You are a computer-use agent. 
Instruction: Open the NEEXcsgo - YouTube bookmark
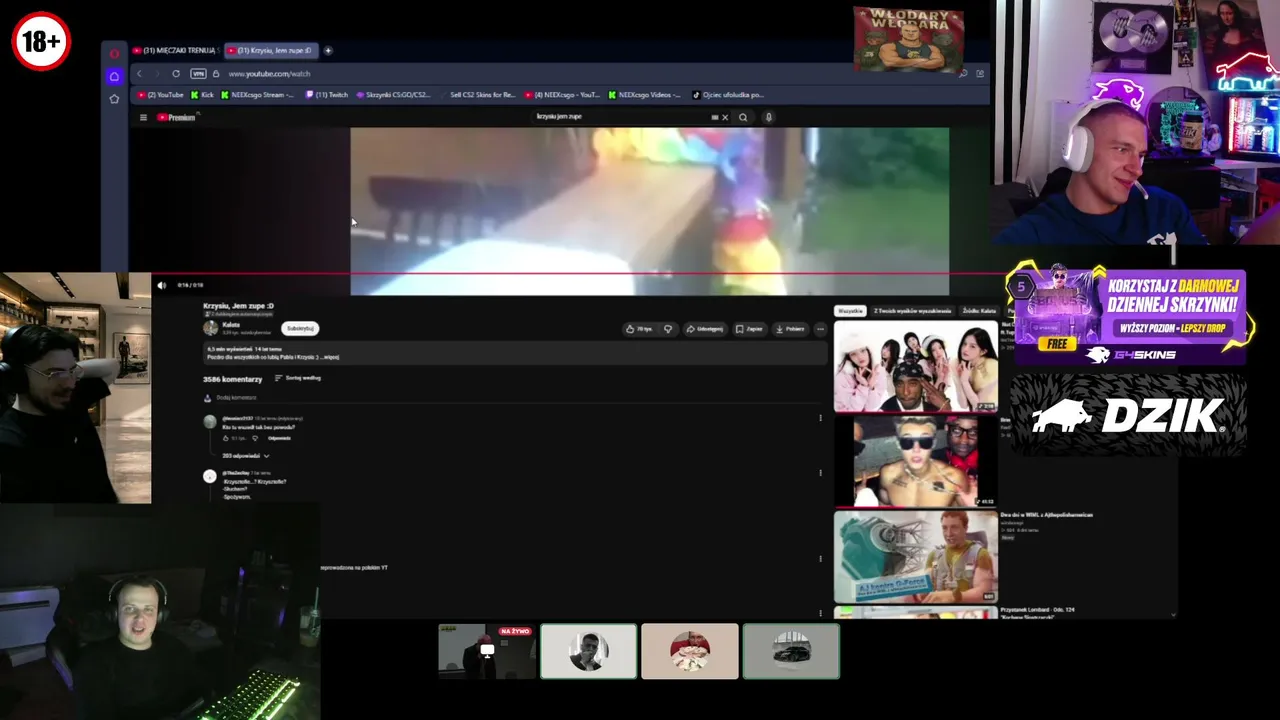click(562, 95)
